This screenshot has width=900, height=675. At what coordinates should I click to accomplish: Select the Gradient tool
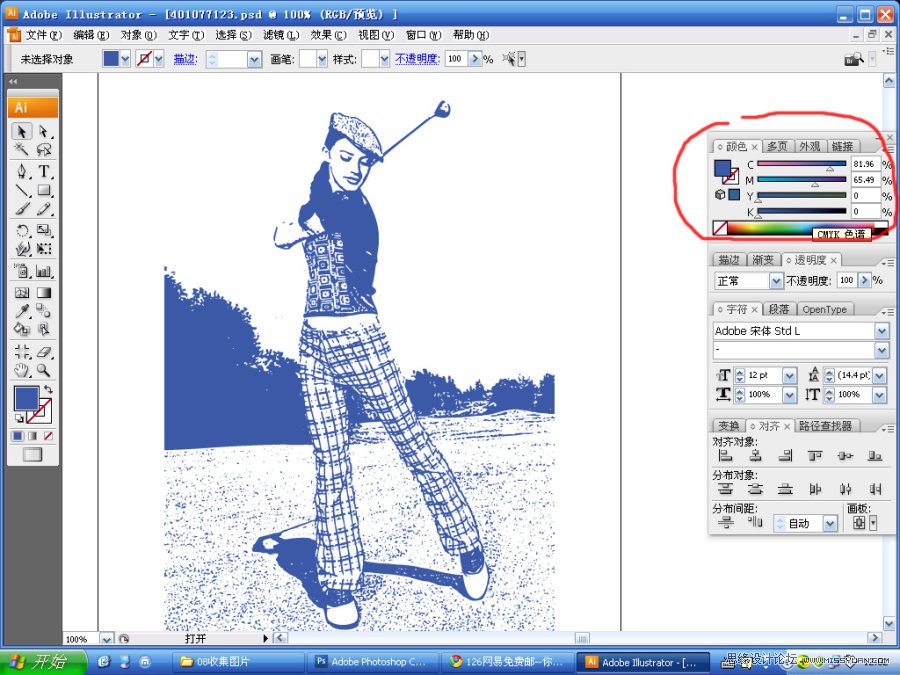(37, 291)
